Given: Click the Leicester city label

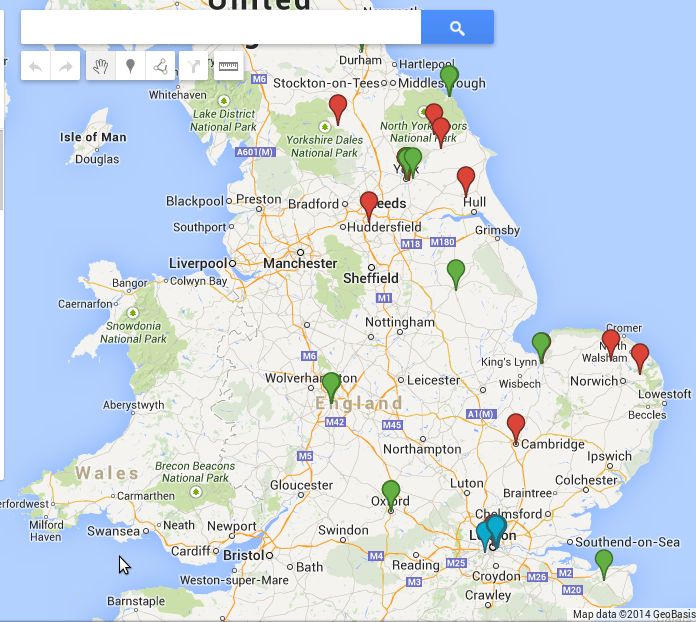Looking at the screenshot, I should (x=434, y=380).
